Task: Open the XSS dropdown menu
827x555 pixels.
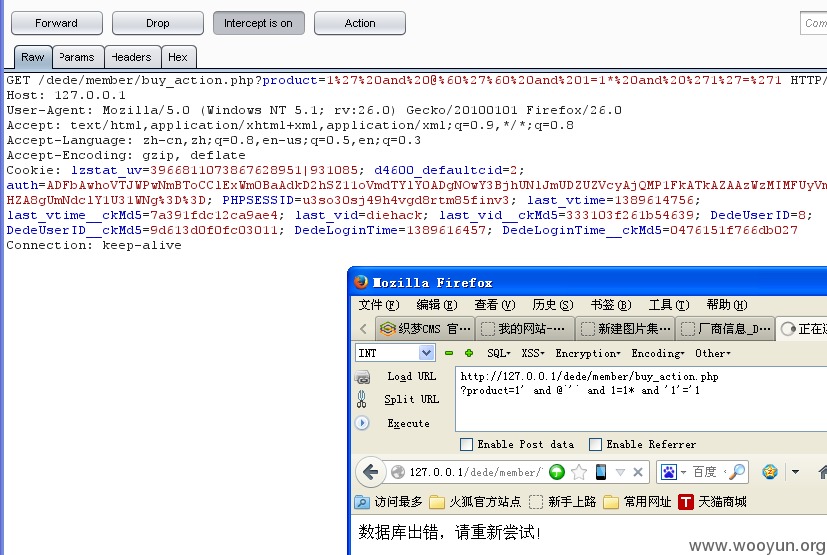Action: 533,353
